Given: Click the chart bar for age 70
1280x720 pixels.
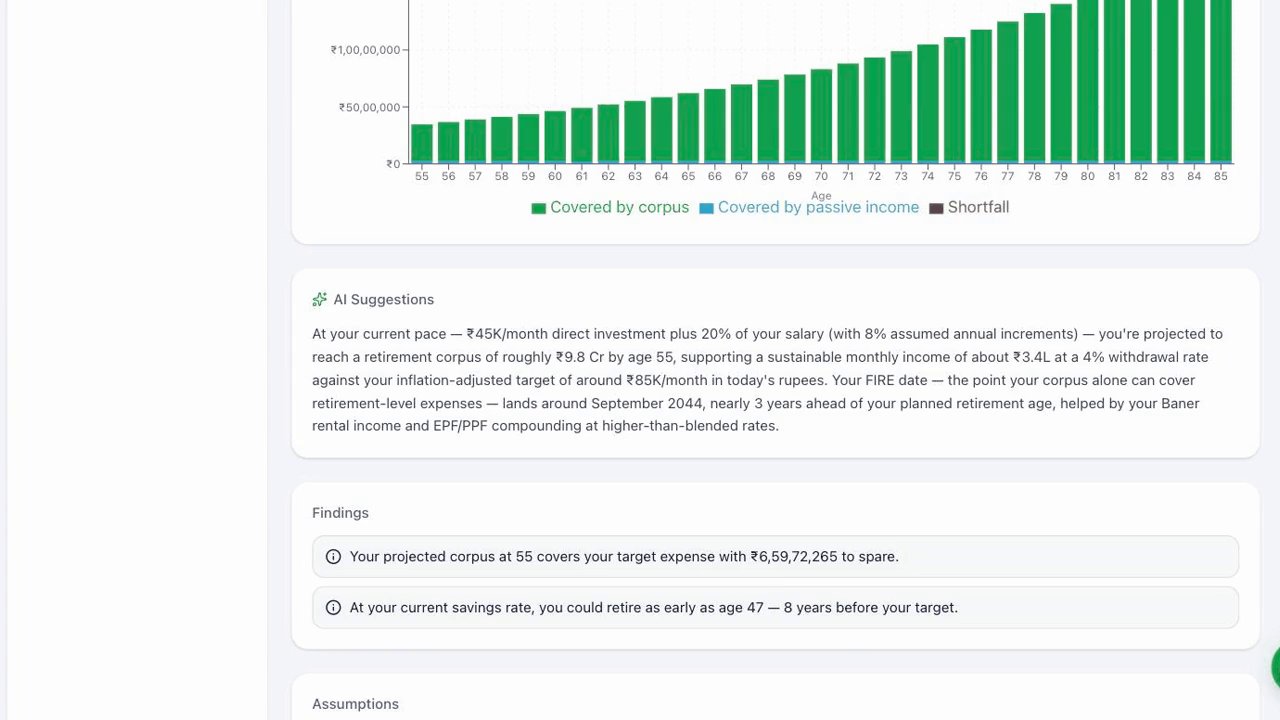Looking at the screenshot, I should pos(821,116).
